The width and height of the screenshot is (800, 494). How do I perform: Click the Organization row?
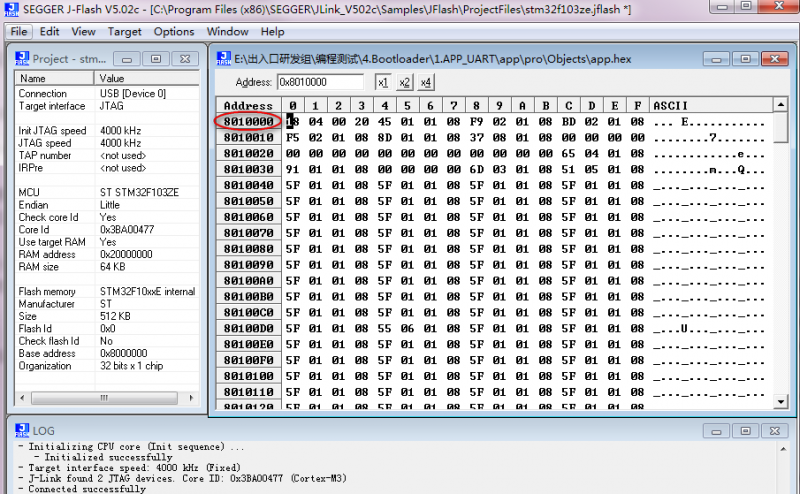(x=107, y=365)
